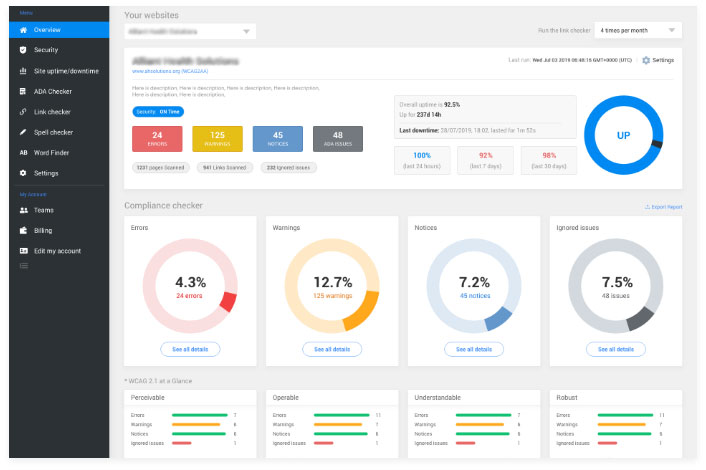Click the Last downtime text line
The image size is (706, 470).
tap(467, 131)
